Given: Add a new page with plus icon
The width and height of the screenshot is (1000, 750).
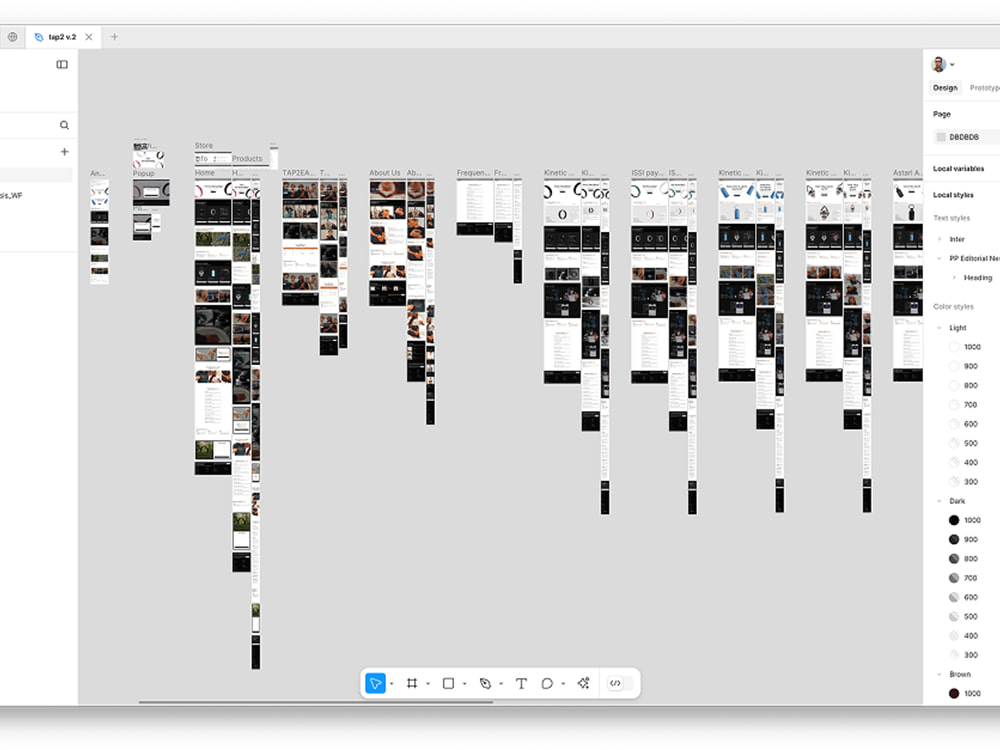Looking at the screenshot, I should coord(64,152).
